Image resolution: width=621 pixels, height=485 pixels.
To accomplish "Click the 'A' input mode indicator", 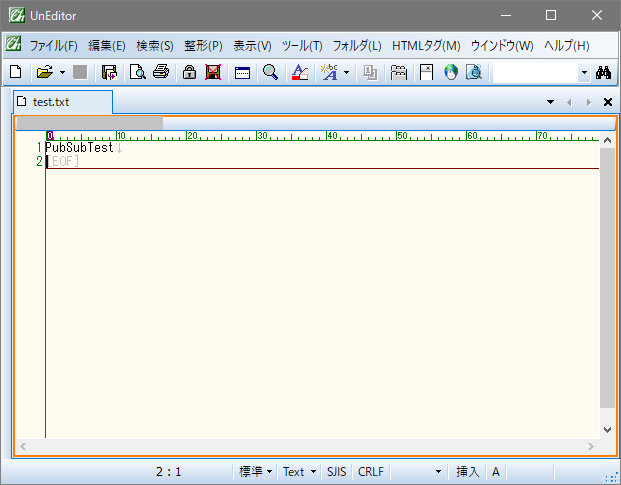I will [x=495, y=472].
